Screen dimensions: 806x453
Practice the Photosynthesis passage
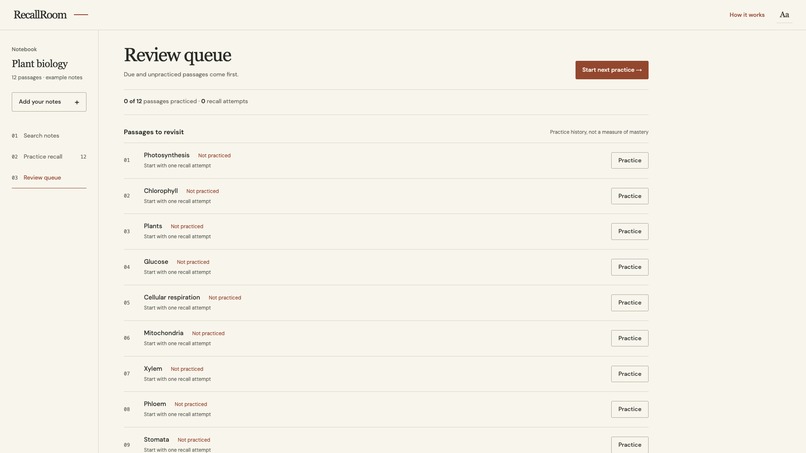coord(630,160)
